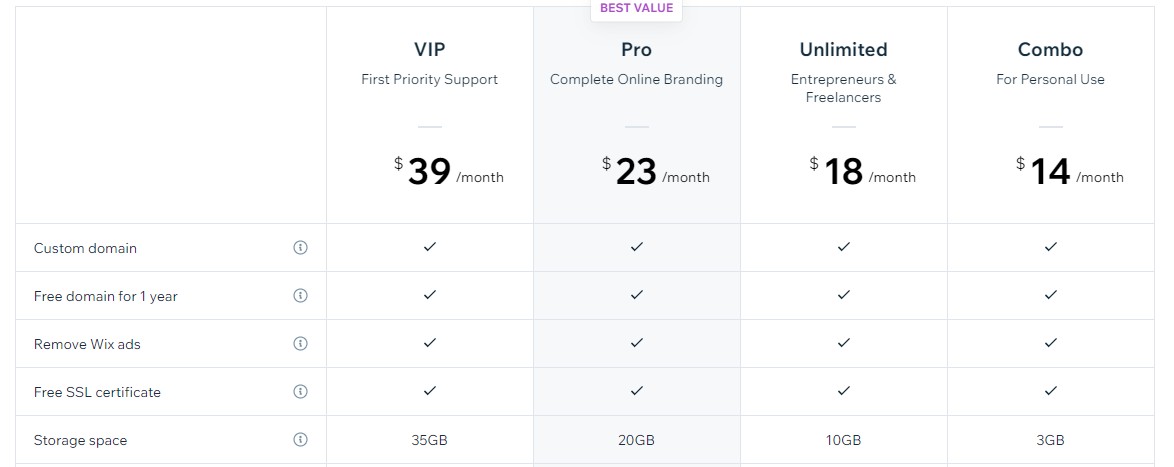Click Pro checkmark for Remove Wix ads
The height and width of the screenshot is (467, 1174).
636,342
